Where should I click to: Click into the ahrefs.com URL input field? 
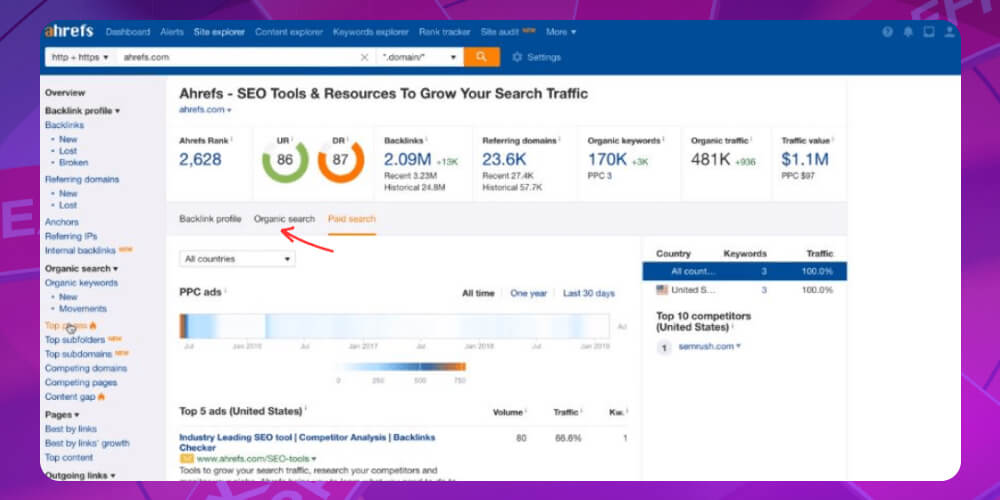coord(237,57)
